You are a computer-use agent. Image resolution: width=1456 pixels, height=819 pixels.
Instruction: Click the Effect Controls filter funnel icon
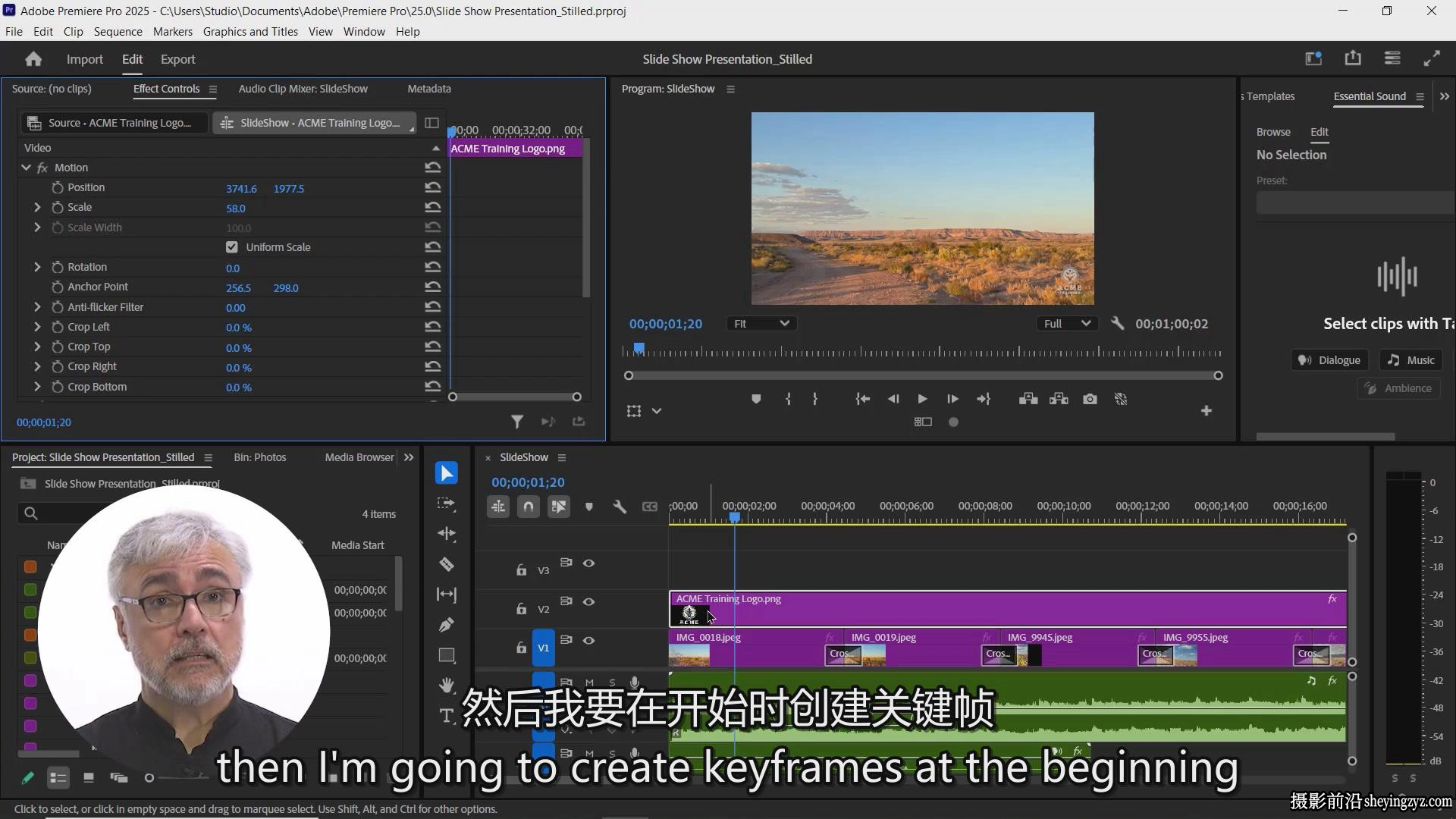point(516,422)
